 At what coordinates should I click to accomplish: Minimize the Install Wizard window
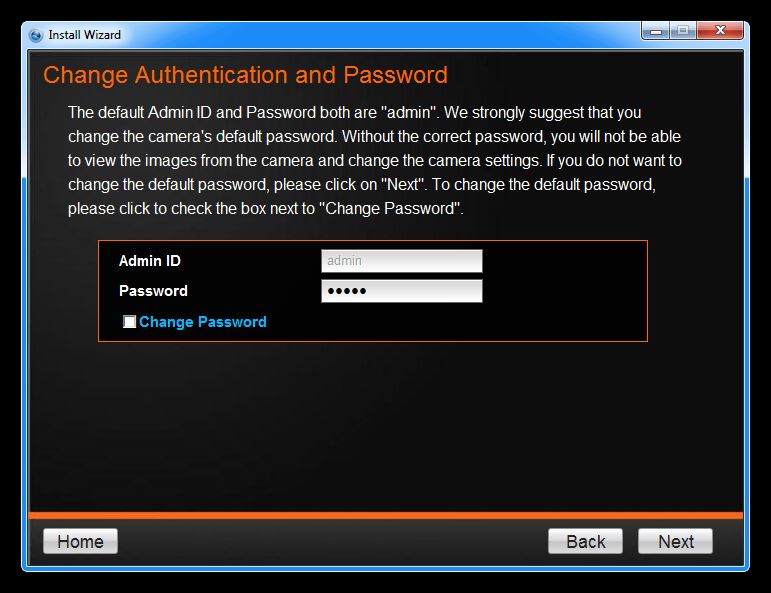pyautogui.click(x=655, y=30)
